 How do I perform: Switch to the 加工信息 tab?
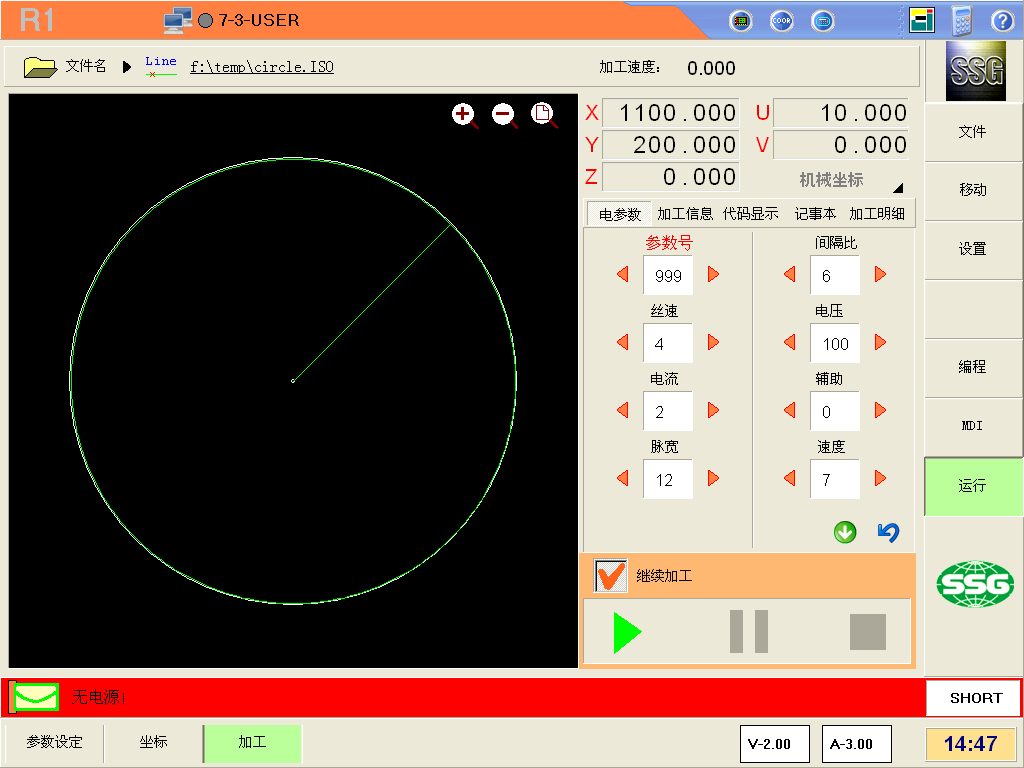tap(685, 214)
